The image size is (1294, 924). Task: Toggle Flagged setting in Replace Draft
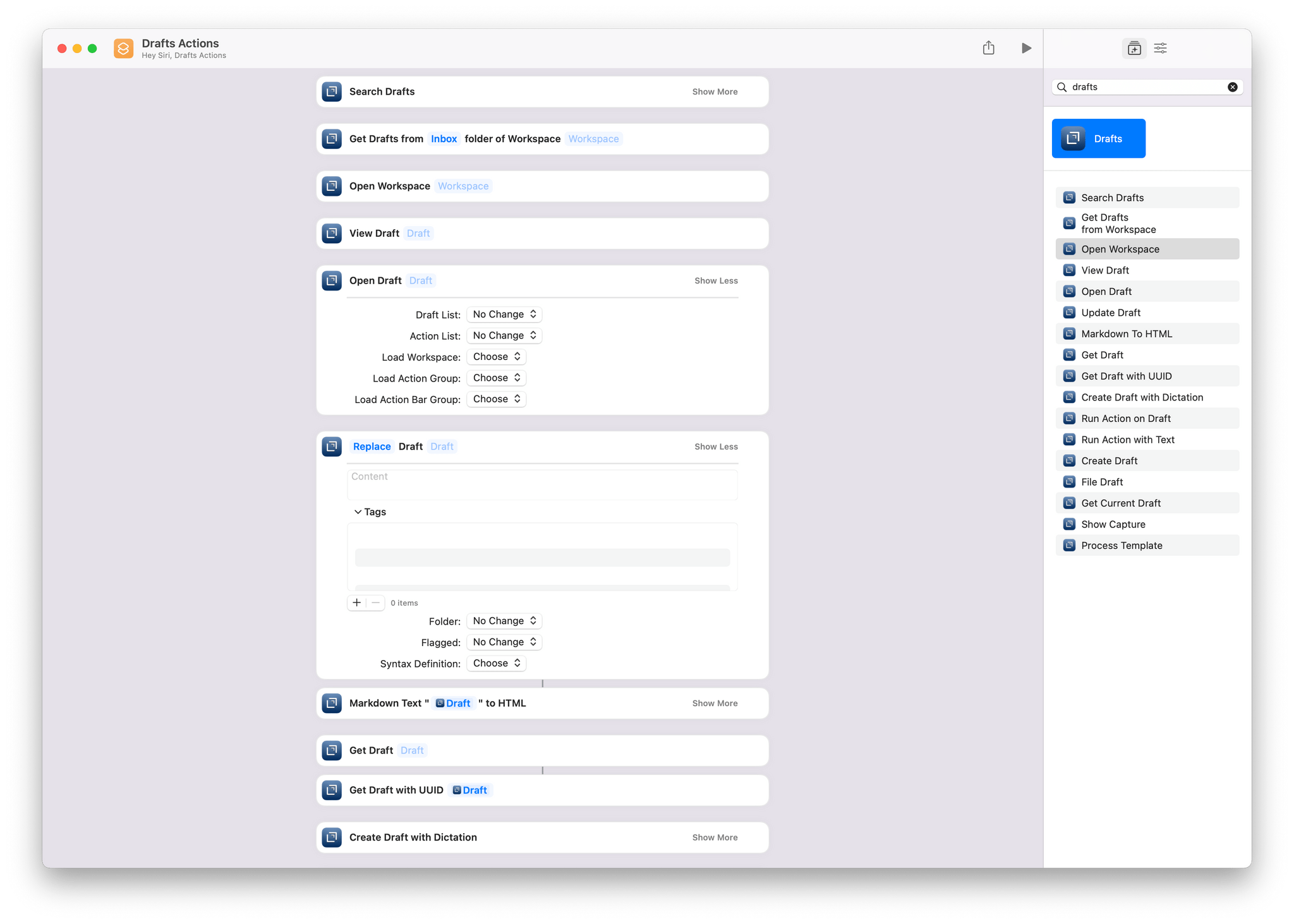(502, 641)
